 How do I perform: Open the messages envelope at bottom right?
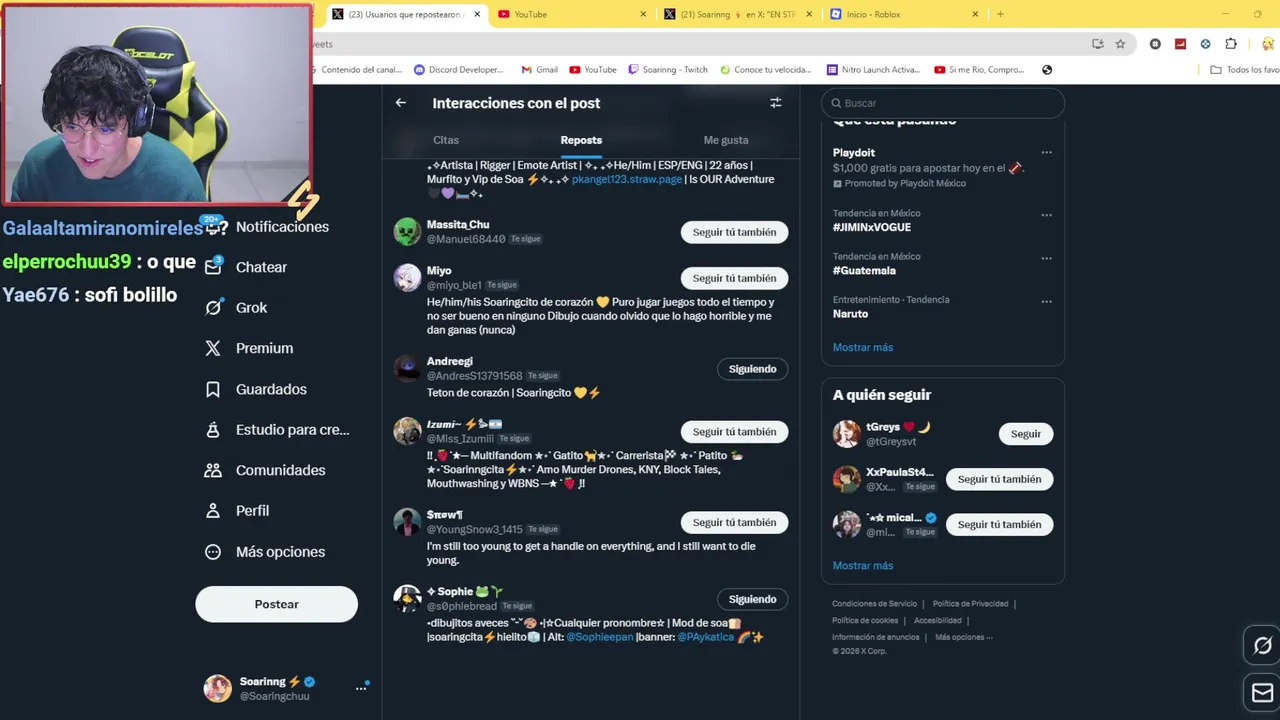[x=1262, y=692]
